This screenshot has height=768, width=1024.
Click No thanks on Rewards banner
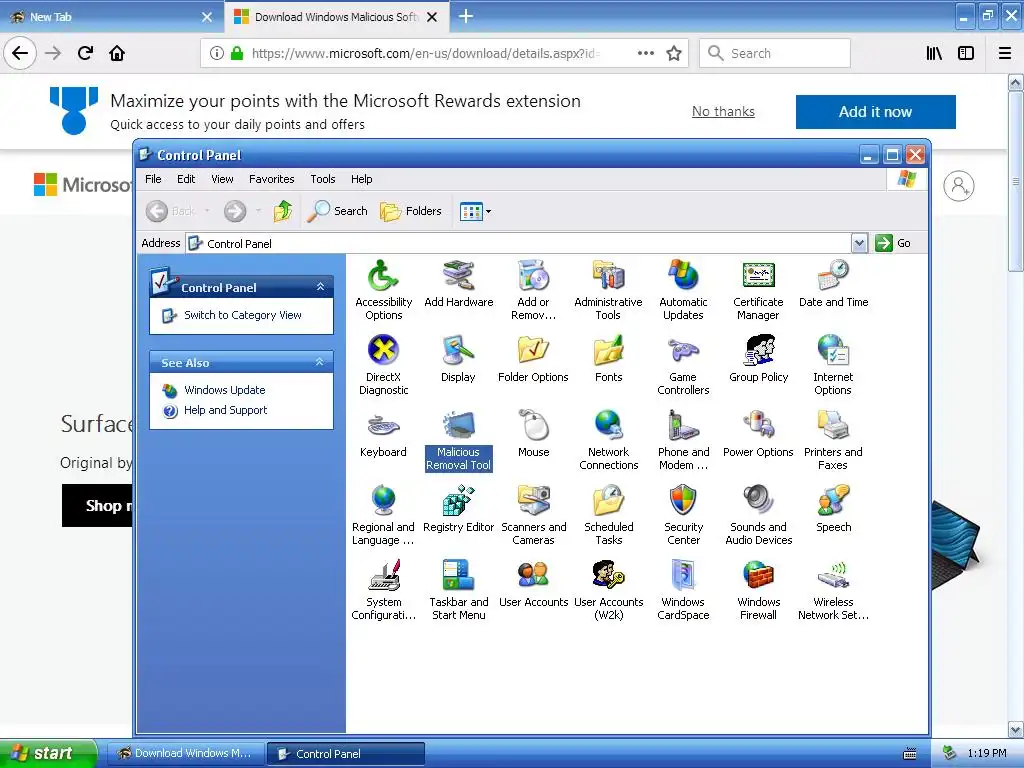(x=723, y=112)
